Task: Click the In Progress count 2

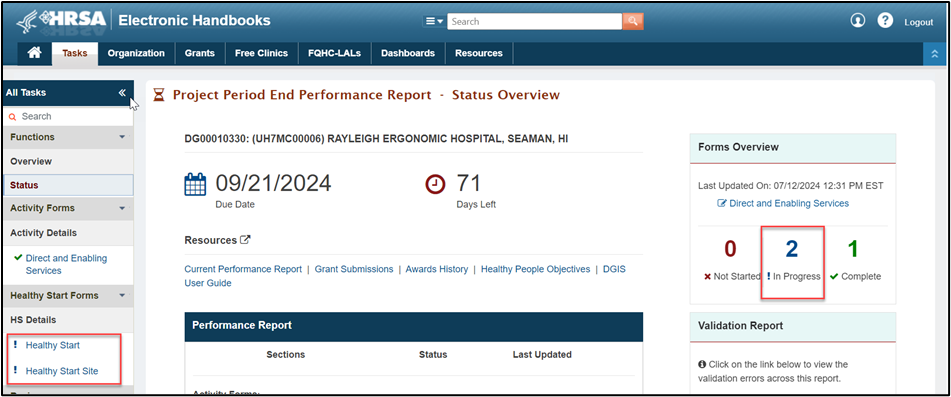Action: pyautogui.click(x=792, y=249)
